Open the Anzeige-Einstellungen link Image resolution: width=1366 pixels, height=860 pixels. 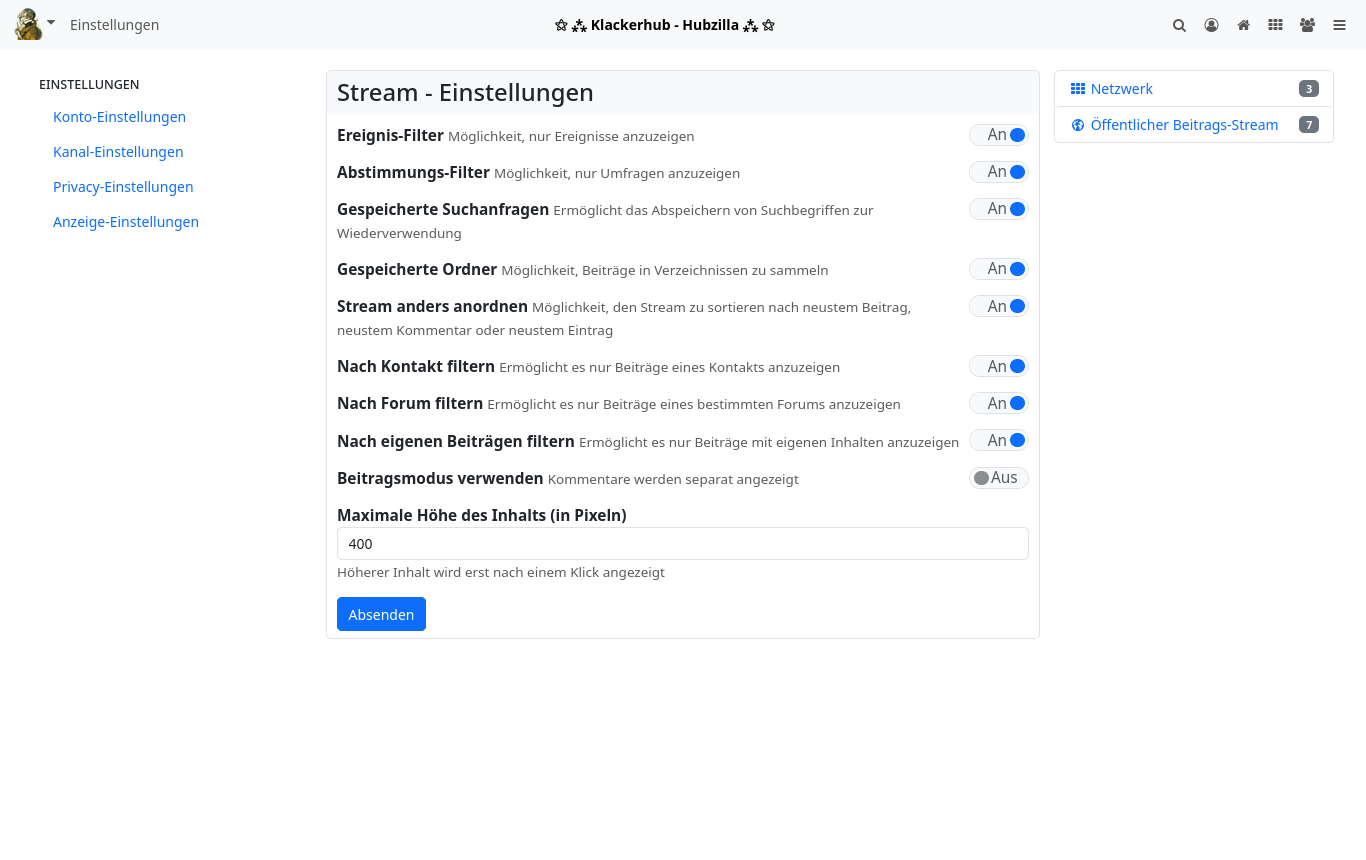[x=126, y=222]
